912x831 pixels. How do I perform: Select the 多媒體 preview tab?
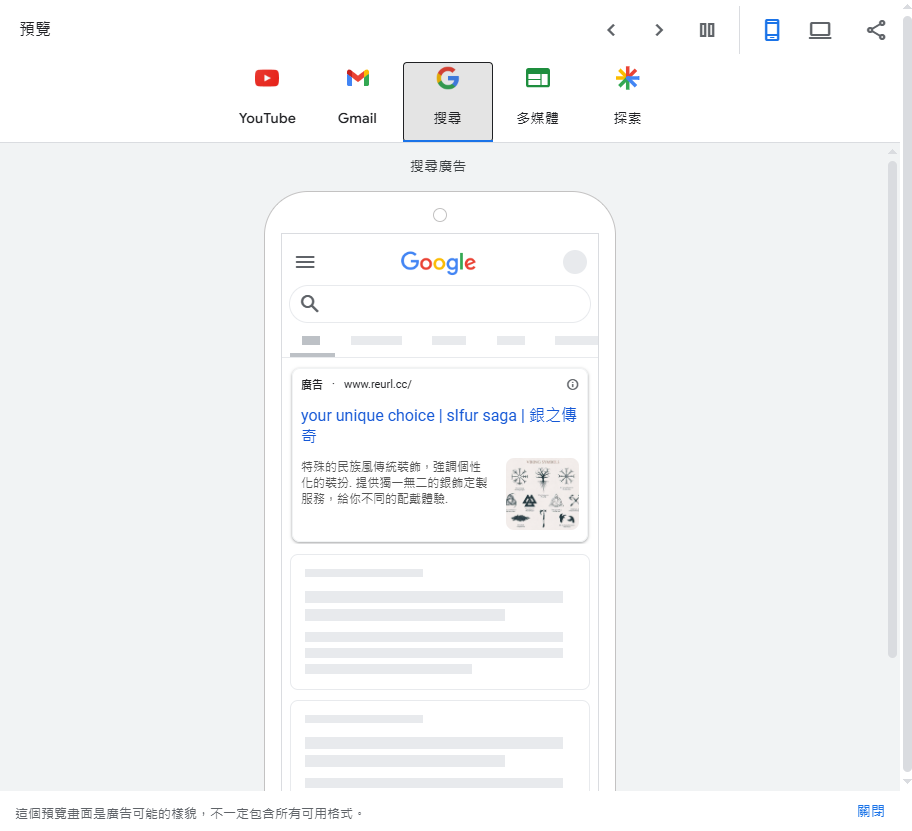pos(537,97)
